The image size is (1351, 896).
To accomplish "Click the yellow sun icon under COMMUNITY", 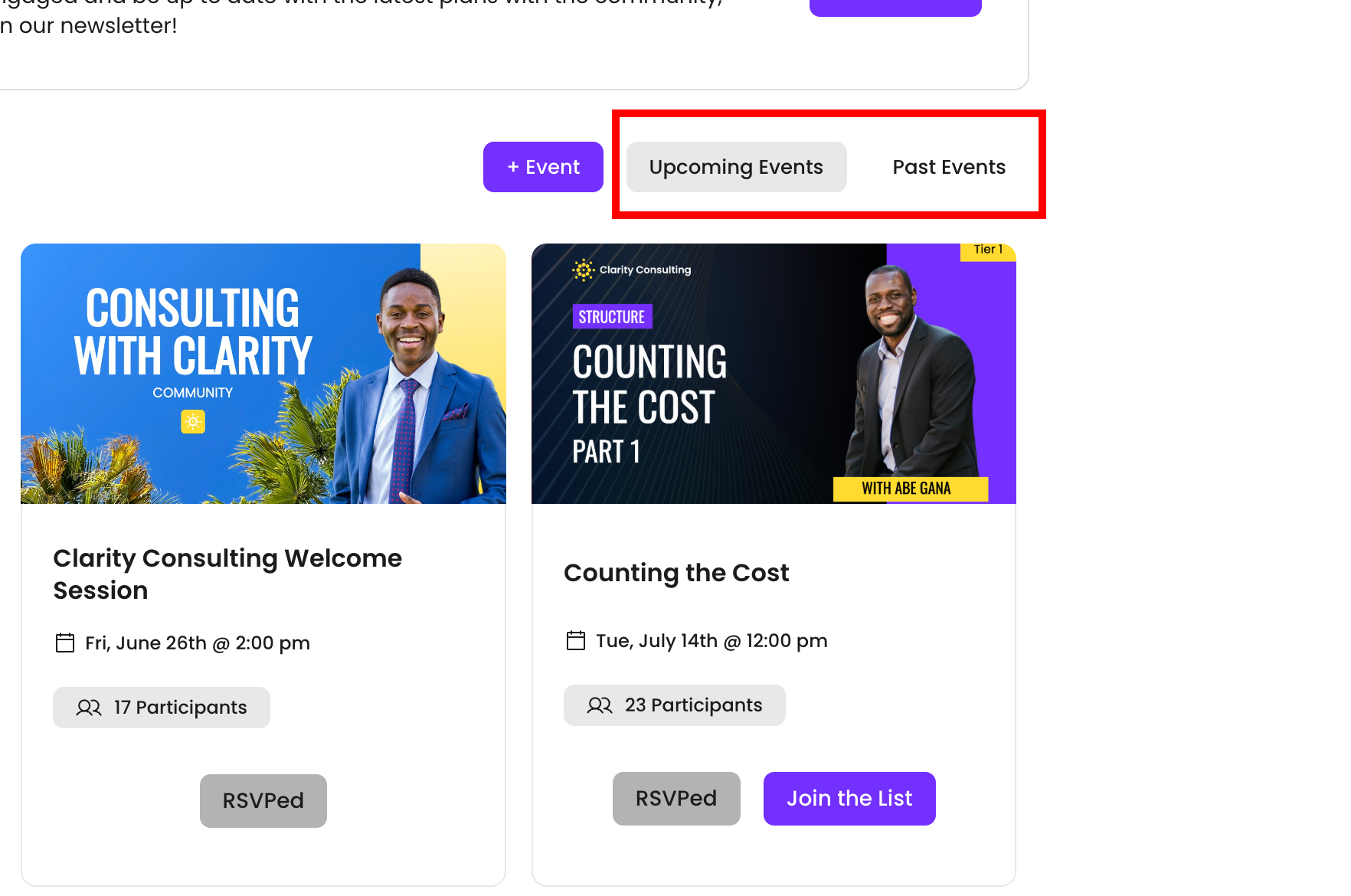I will [x=193, y=421].
